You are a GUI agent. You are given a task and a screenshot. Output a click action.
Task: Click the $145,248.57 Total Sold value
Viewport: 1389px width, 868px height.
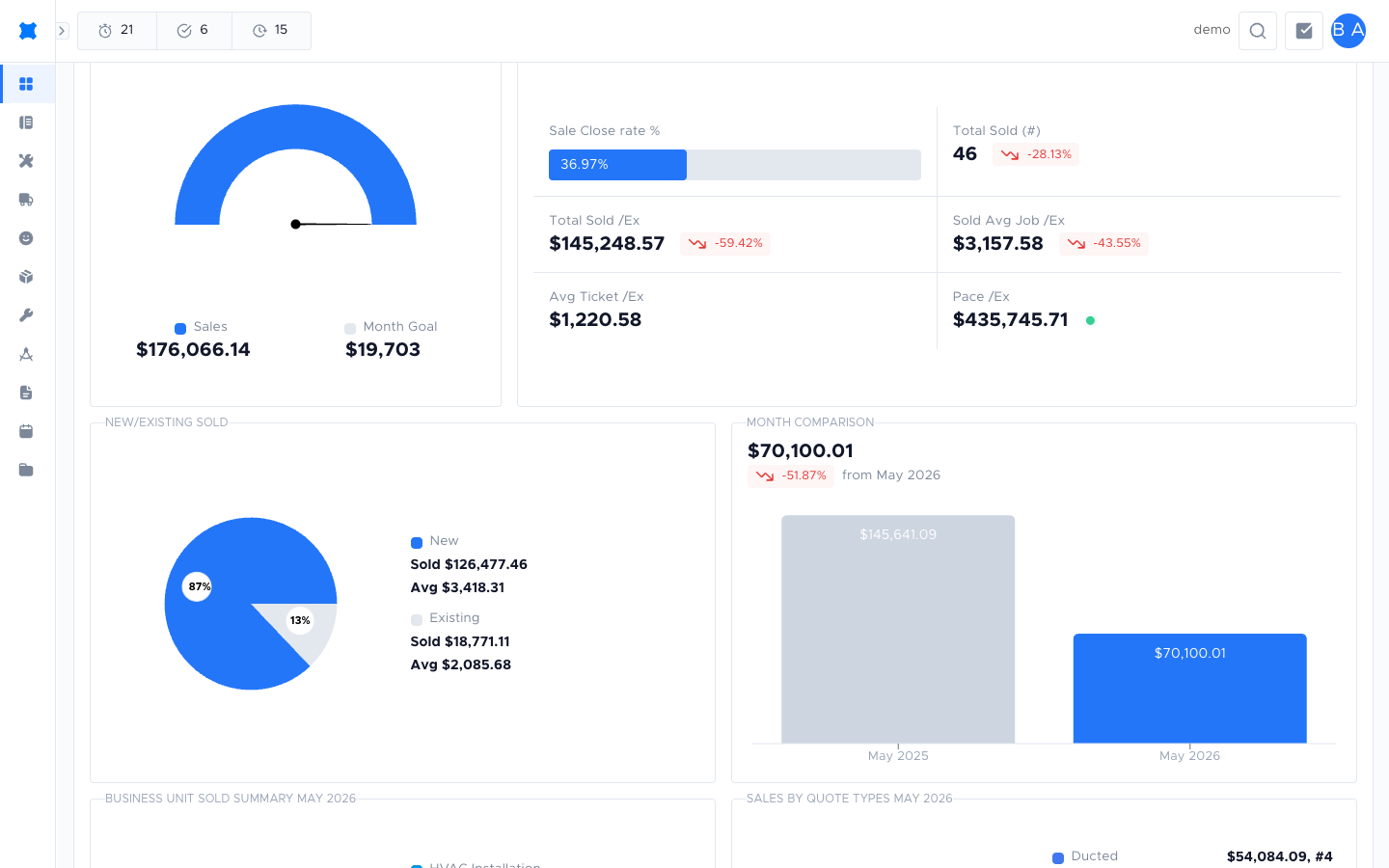607,244
